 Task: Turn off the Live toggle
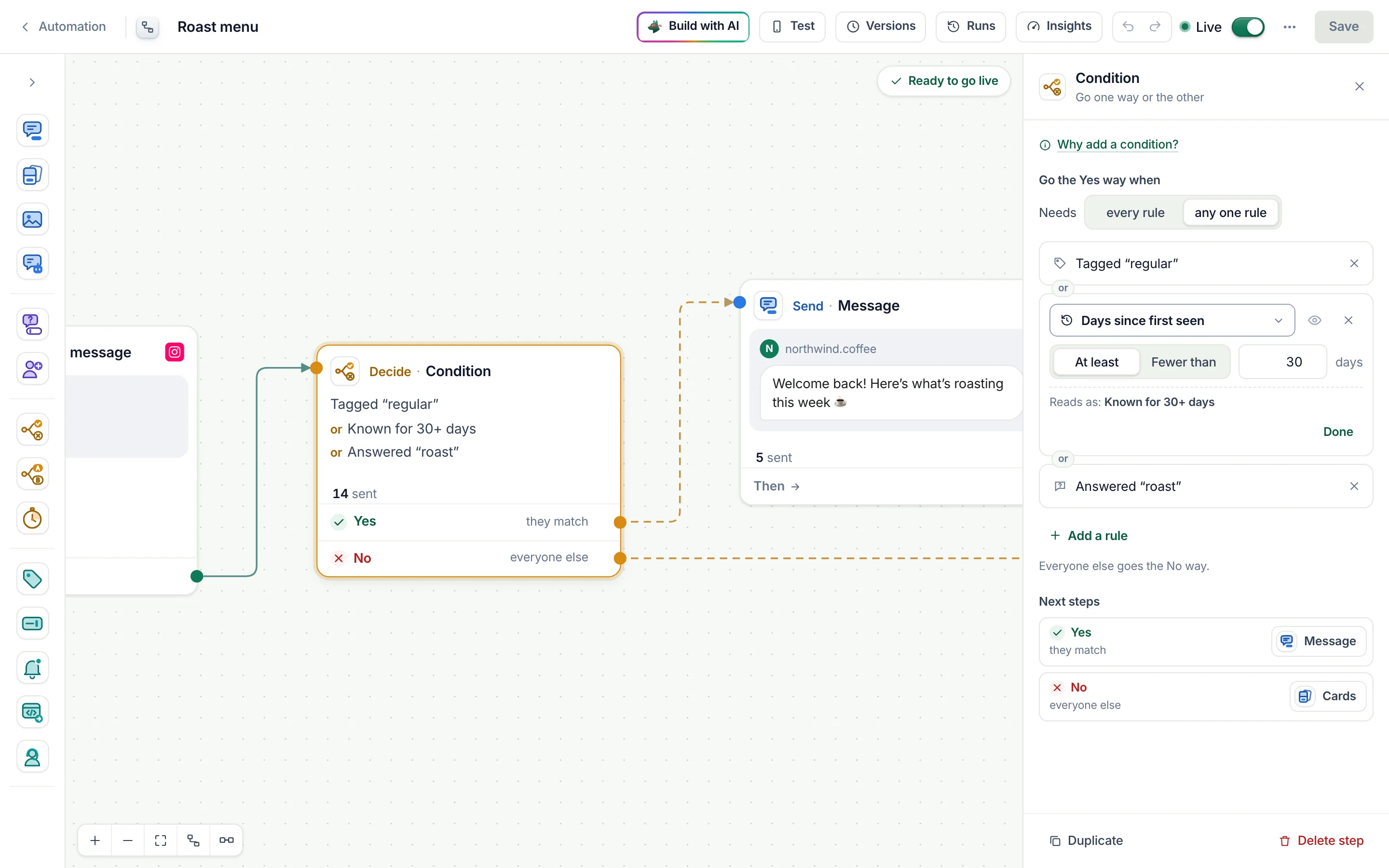point(1248,27)
